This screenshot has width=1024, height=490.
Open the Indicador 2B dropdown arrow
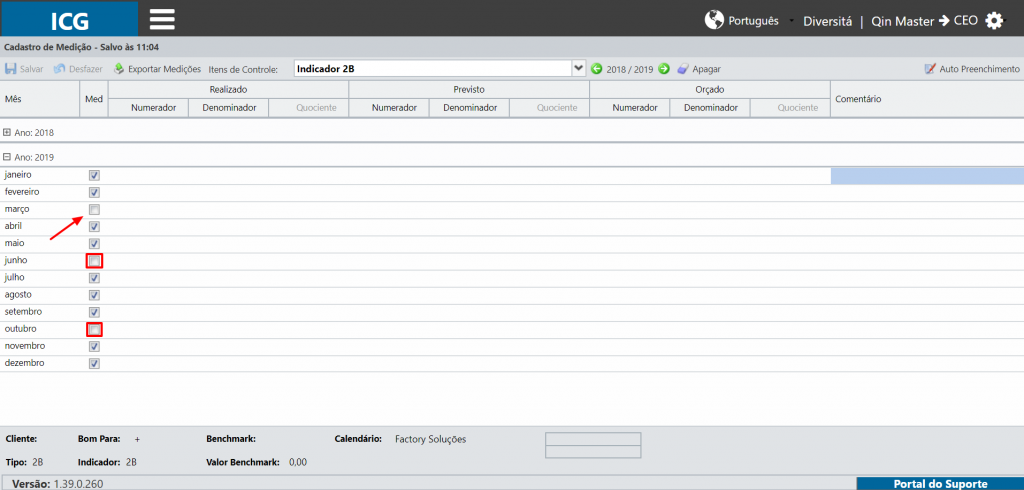(578, 68)
